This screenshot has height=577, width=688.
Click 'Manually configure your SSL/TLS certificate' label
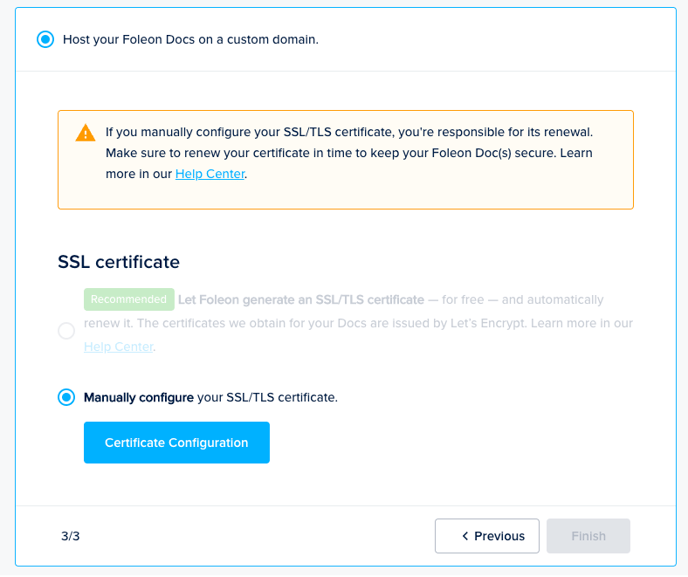211,397
